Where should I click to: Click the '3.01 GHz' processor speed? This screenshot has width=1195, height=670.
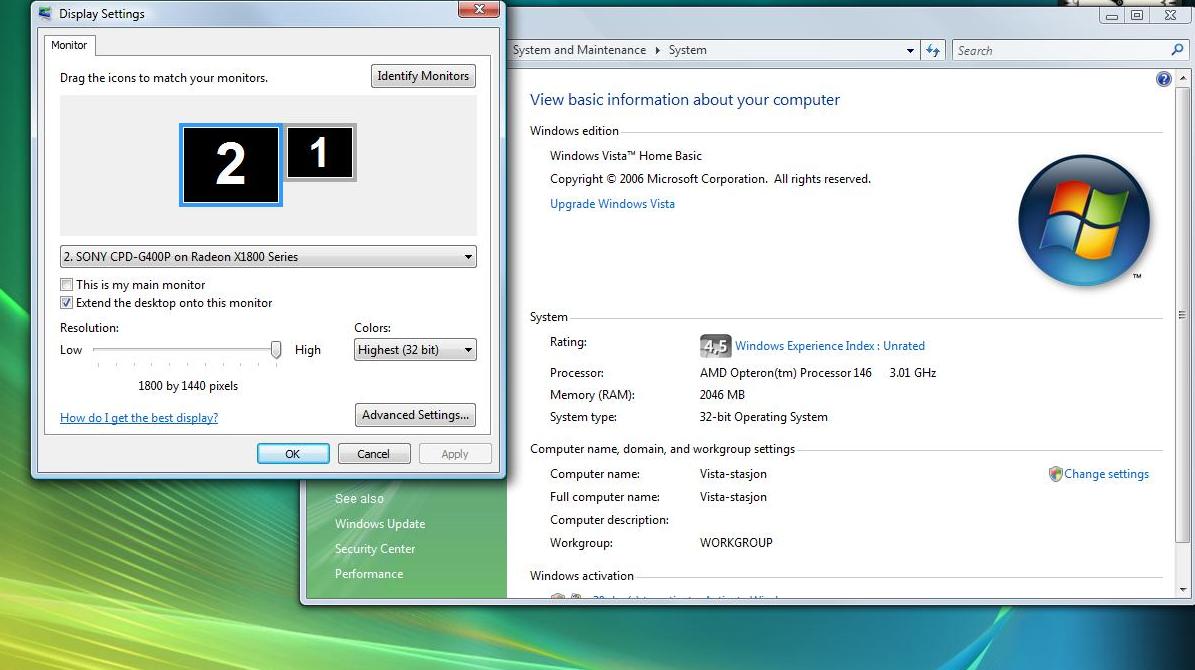[912, 373]
